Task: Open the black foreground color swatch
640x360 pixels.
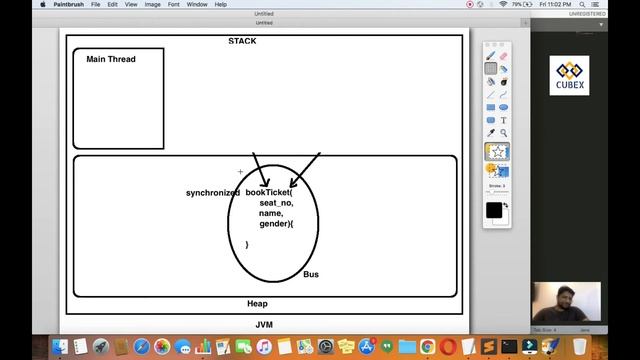Action: [494, 210]
